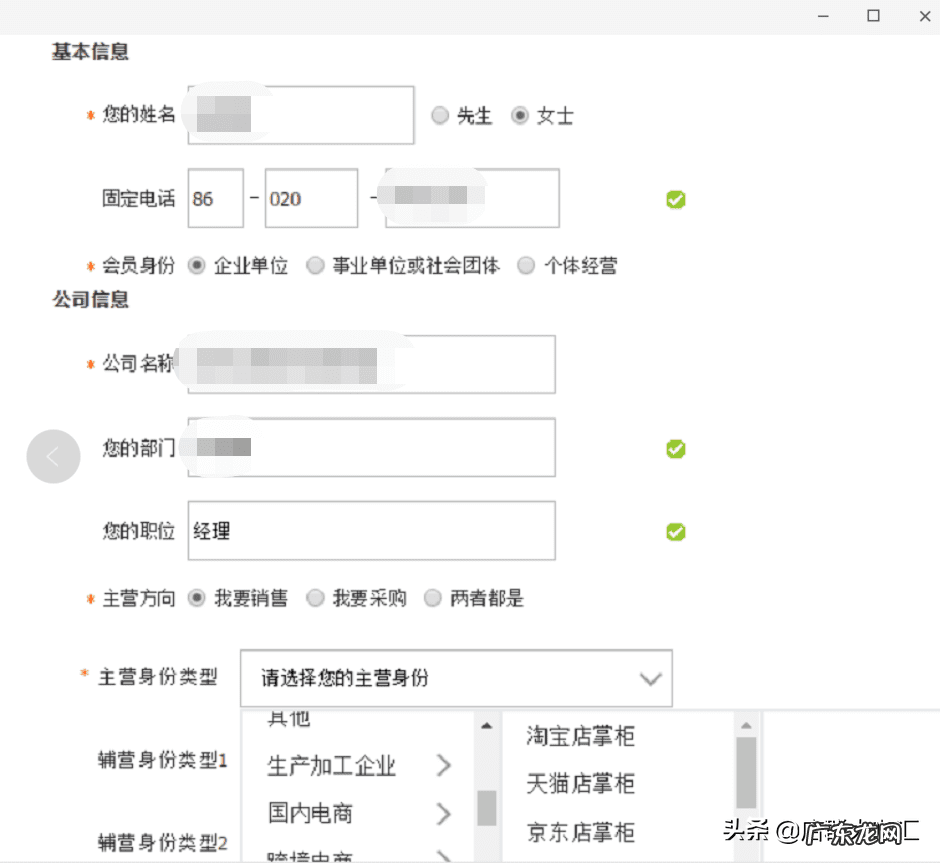This screenshot has height=863, width=940.
Task: Click the 您的姓名 input field
Action: [300, 115]
